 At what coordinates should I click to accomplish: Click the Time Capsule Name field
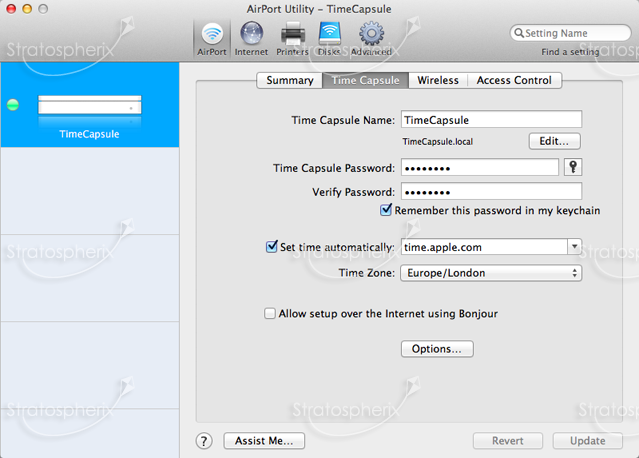491,120
